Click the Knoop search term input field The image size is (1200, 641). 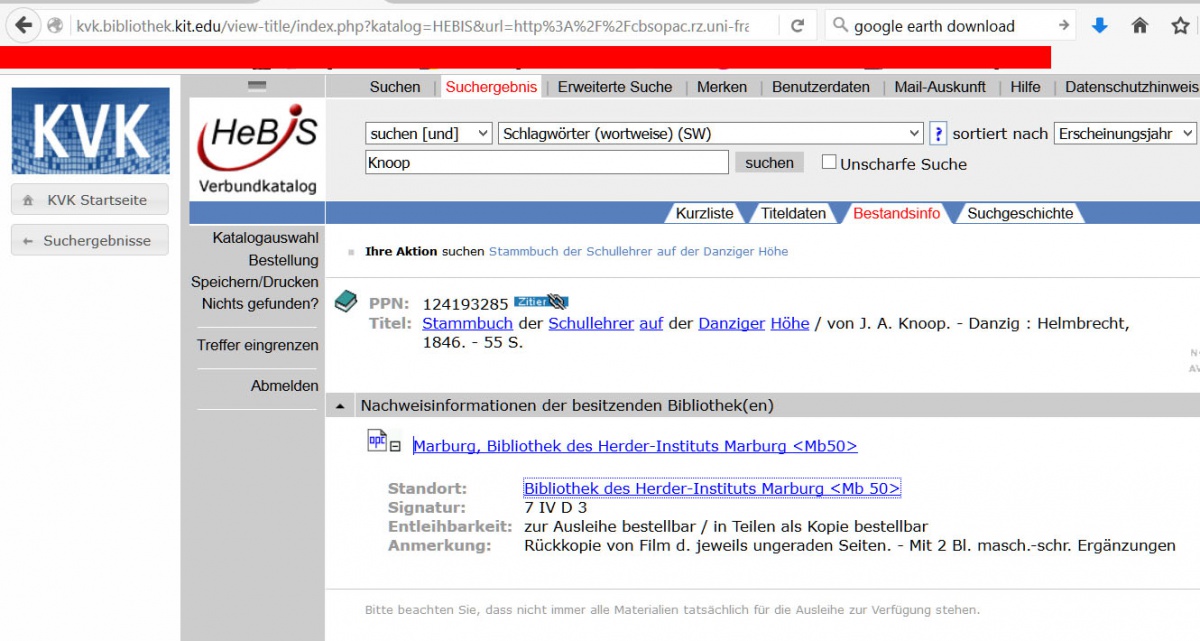(547, 162)
